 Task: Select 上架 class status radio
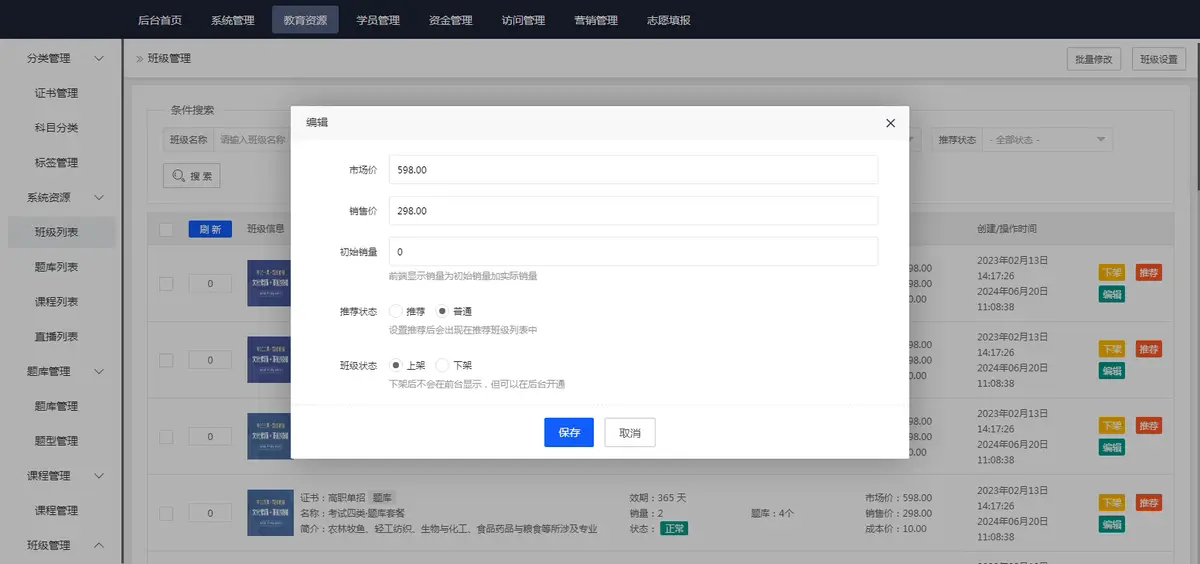point(396,366)
